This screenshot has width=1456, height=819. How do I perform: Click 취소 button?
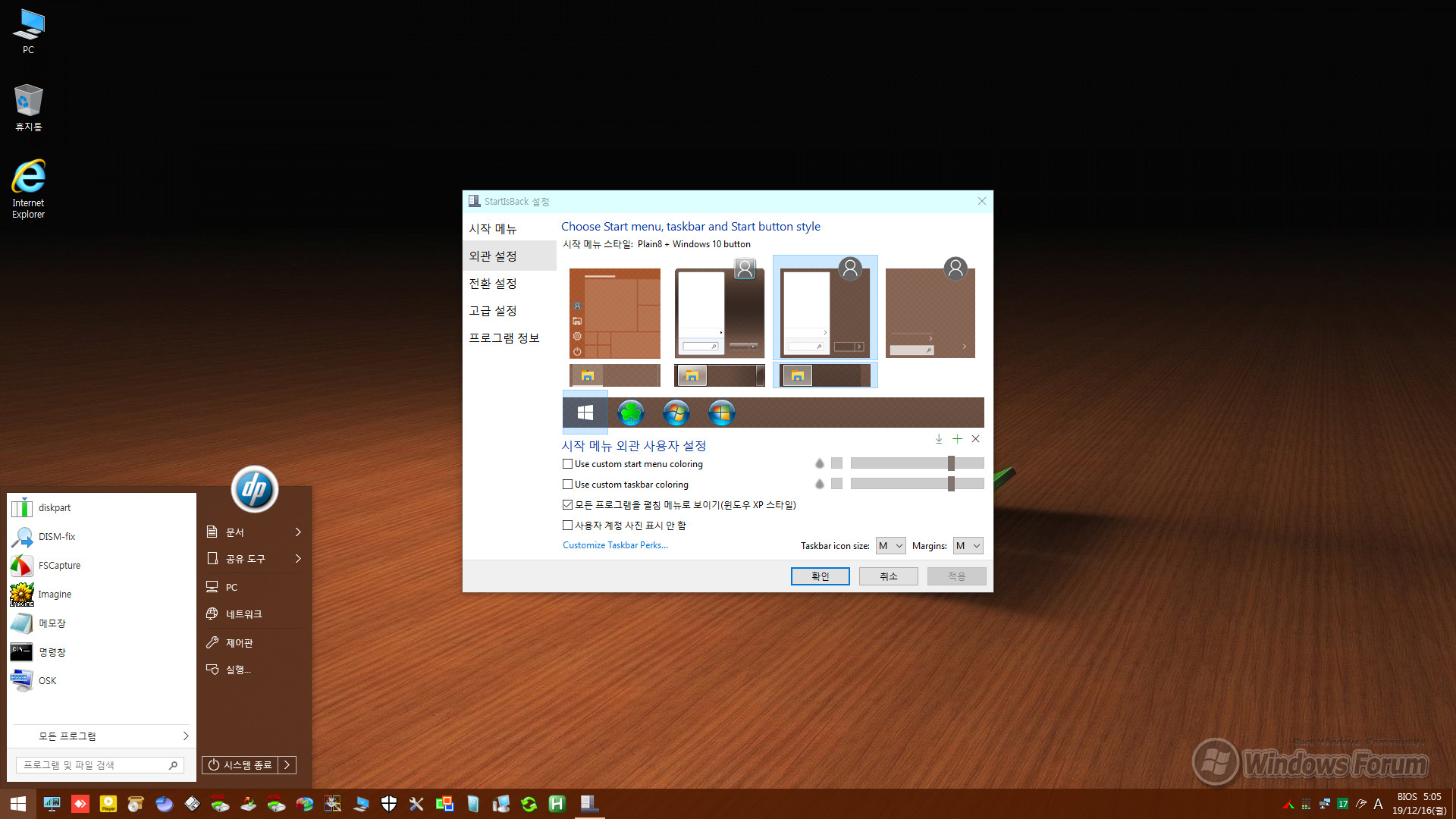click(888, 576)
